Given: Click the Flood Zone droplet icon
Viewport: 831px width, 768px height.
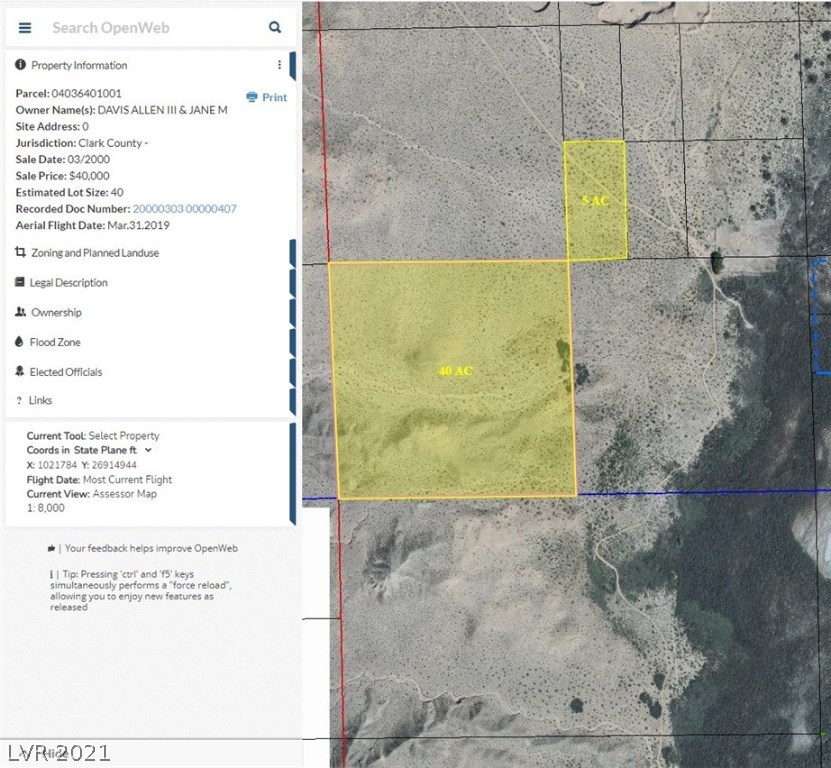Looking at the screenshot, I should pos(18,342).
